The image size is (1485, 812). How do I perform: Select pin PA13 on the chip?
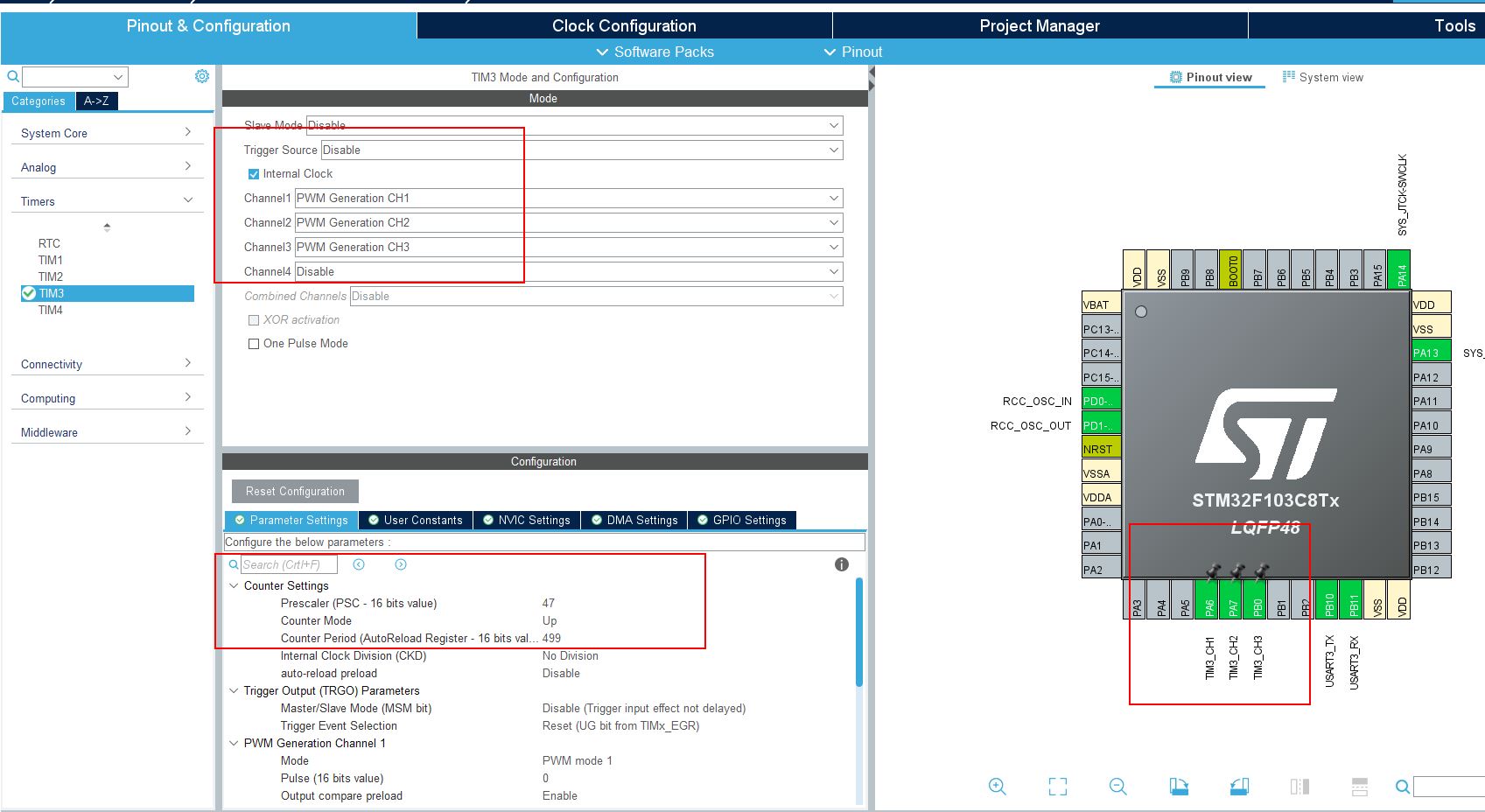click(1432, 352)
